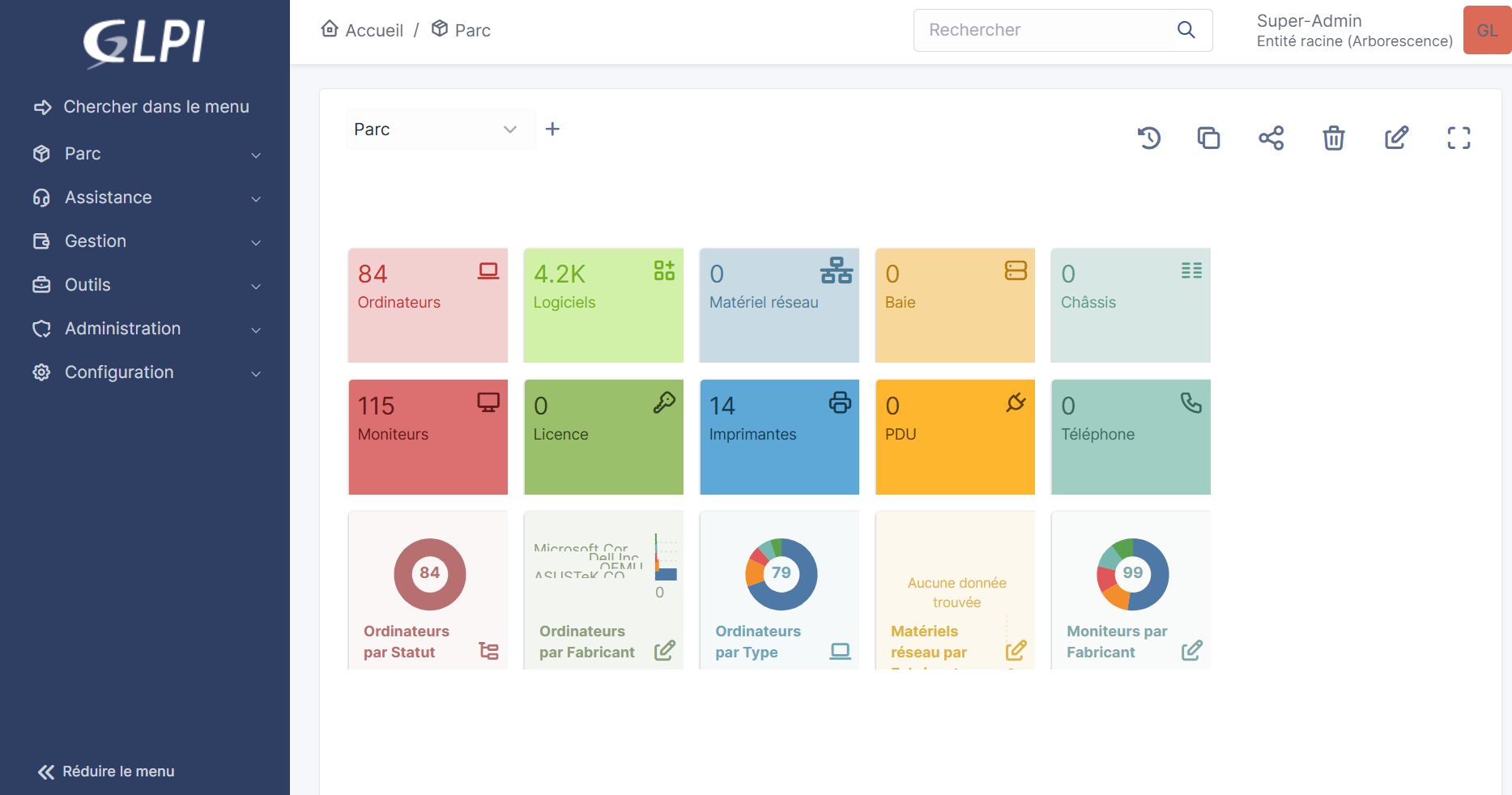Click the dashboard history icon
Image resolution: width=1512 pixels, height=795 pixels.
tap(1148, 138)
